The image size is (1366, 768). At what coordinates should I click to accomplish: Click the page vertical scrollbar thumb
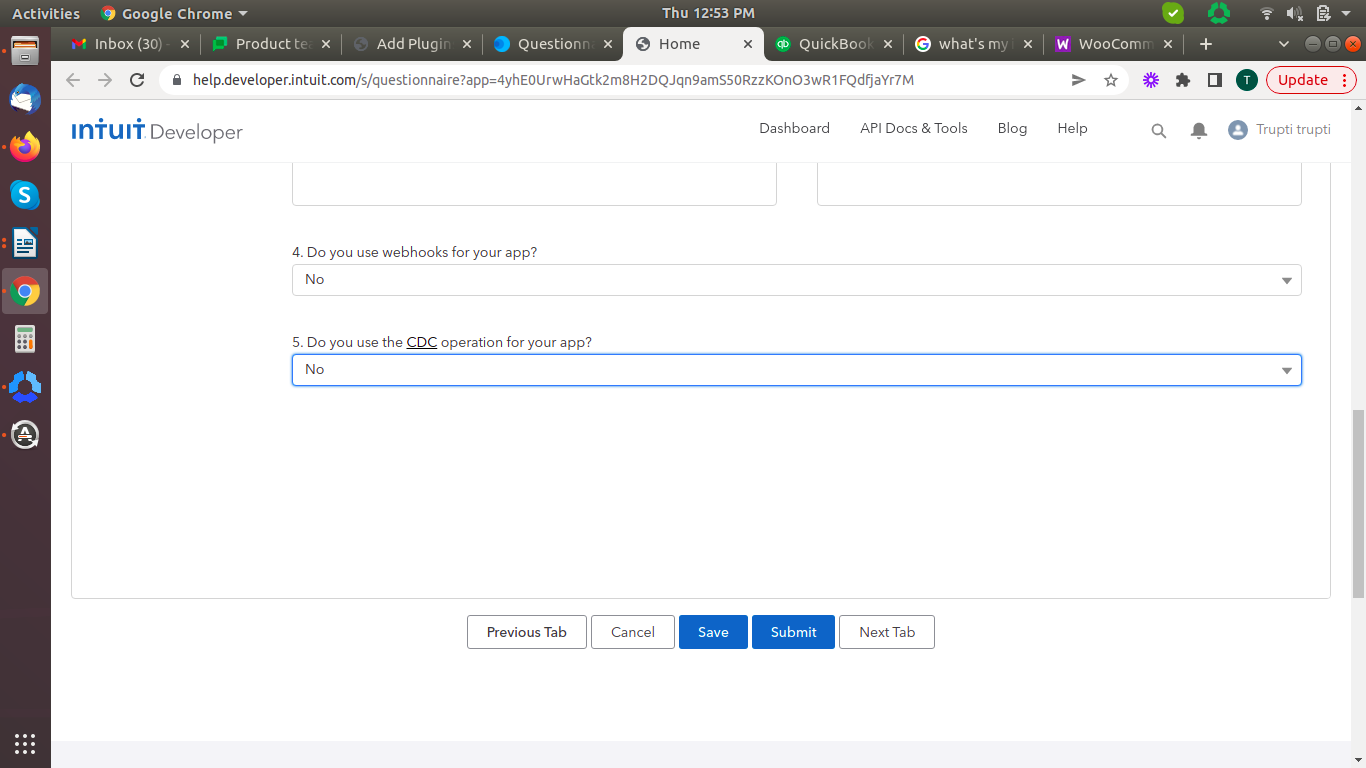[1357, 500]
